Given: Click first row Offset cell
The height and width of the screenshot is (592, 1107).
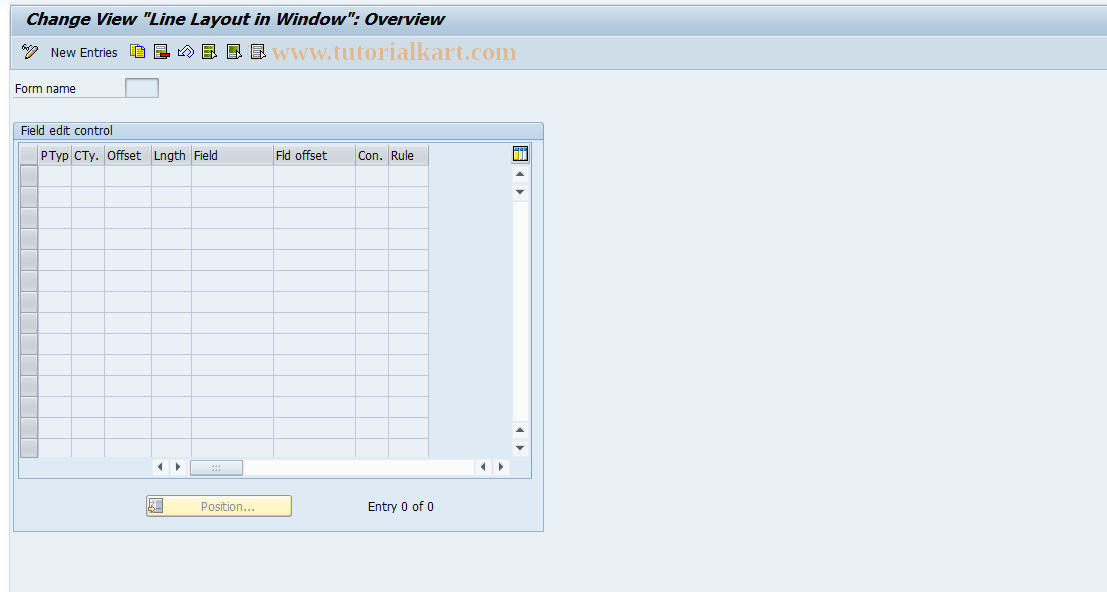Looking at the screenshot, I should 128,176.
